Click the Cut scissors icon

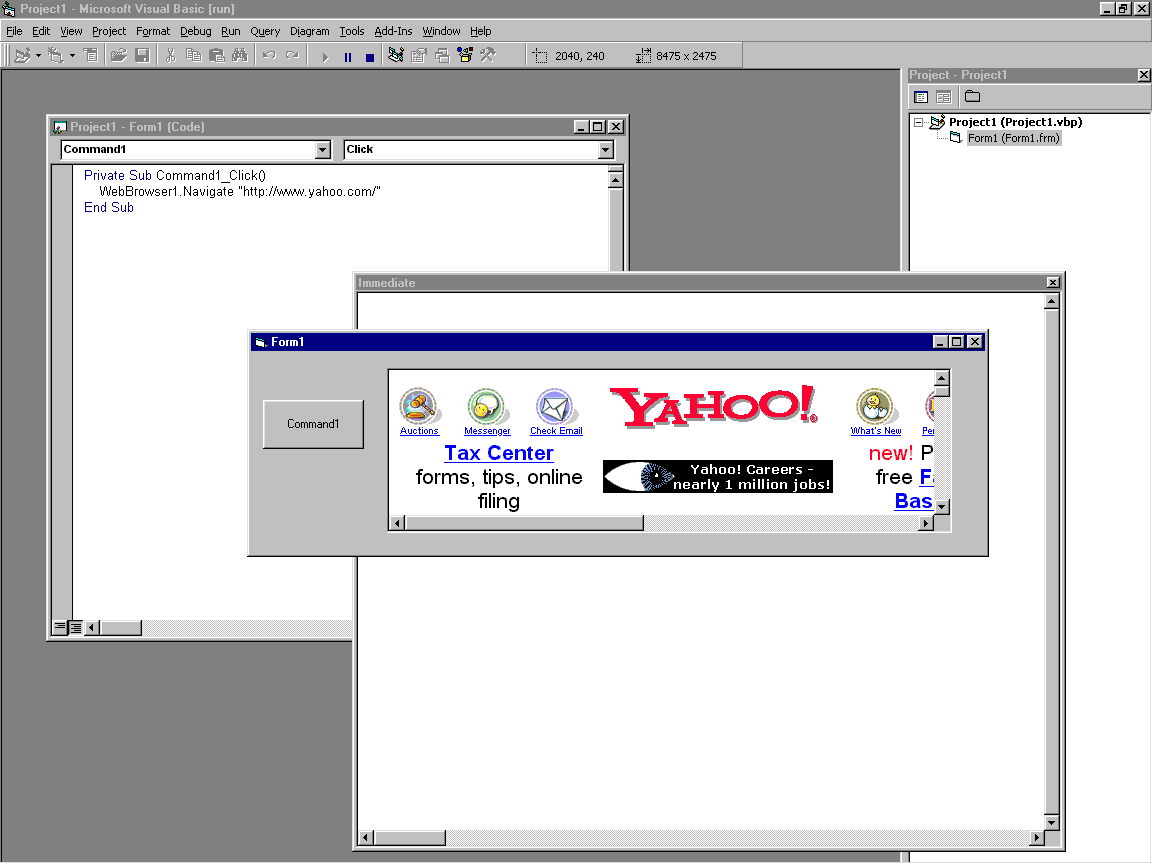tap(170, 56)
